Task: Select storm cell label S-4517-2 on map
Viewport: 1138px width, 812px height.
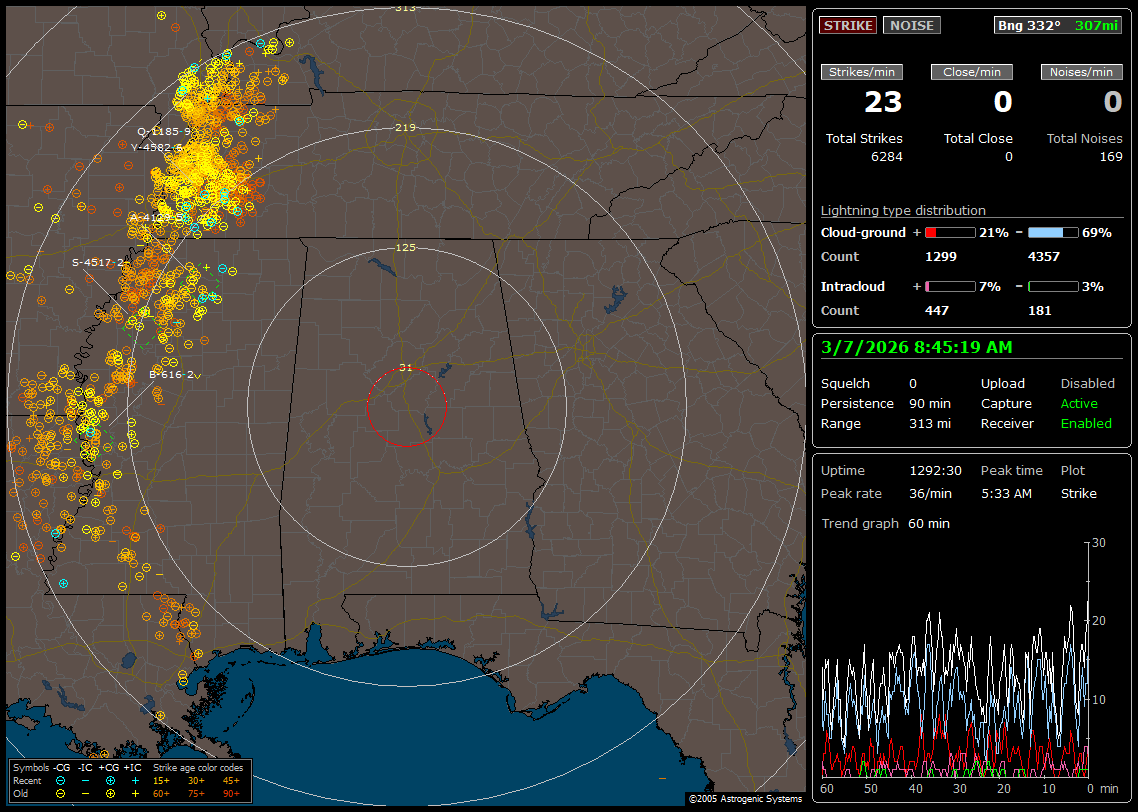Action: 98,263
